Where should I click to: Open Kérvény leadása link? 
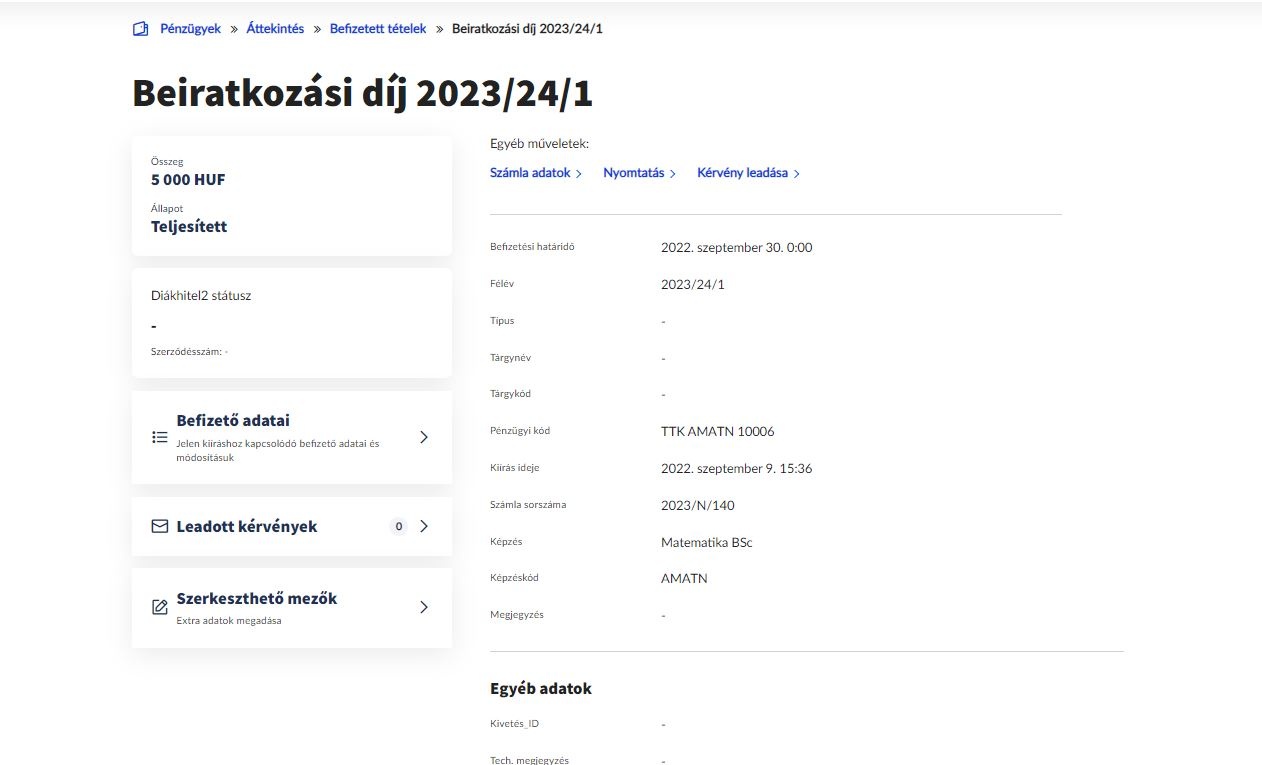tap(749, 173)
